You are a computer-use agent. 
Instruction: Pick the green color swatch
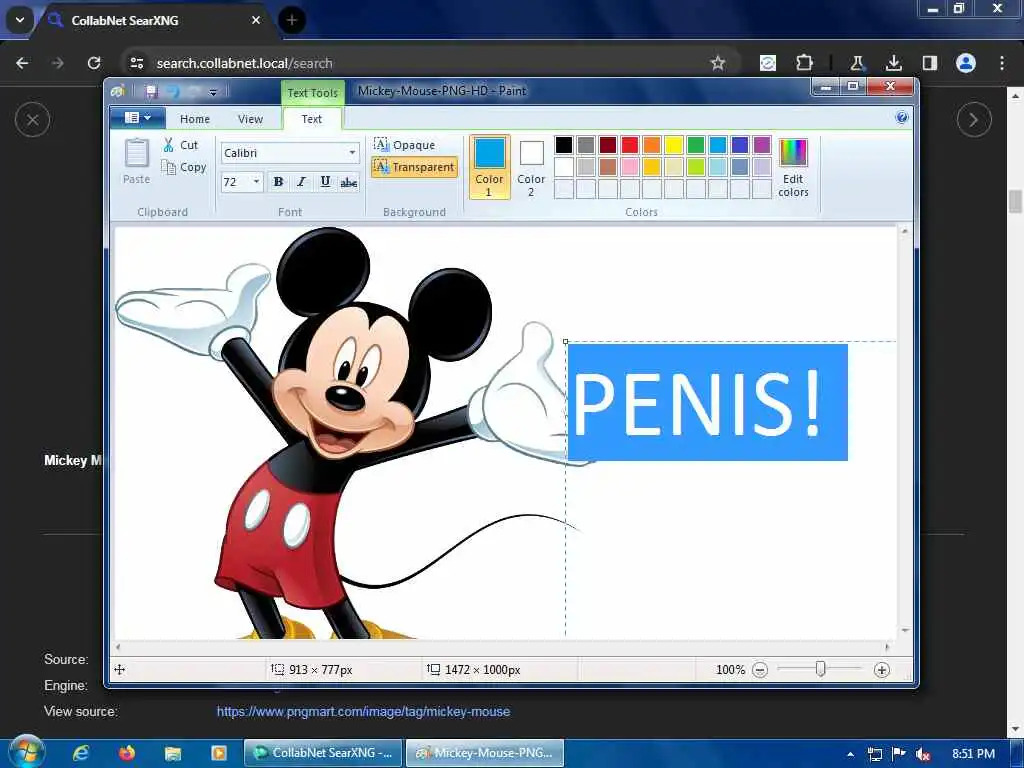click(696, 144)
